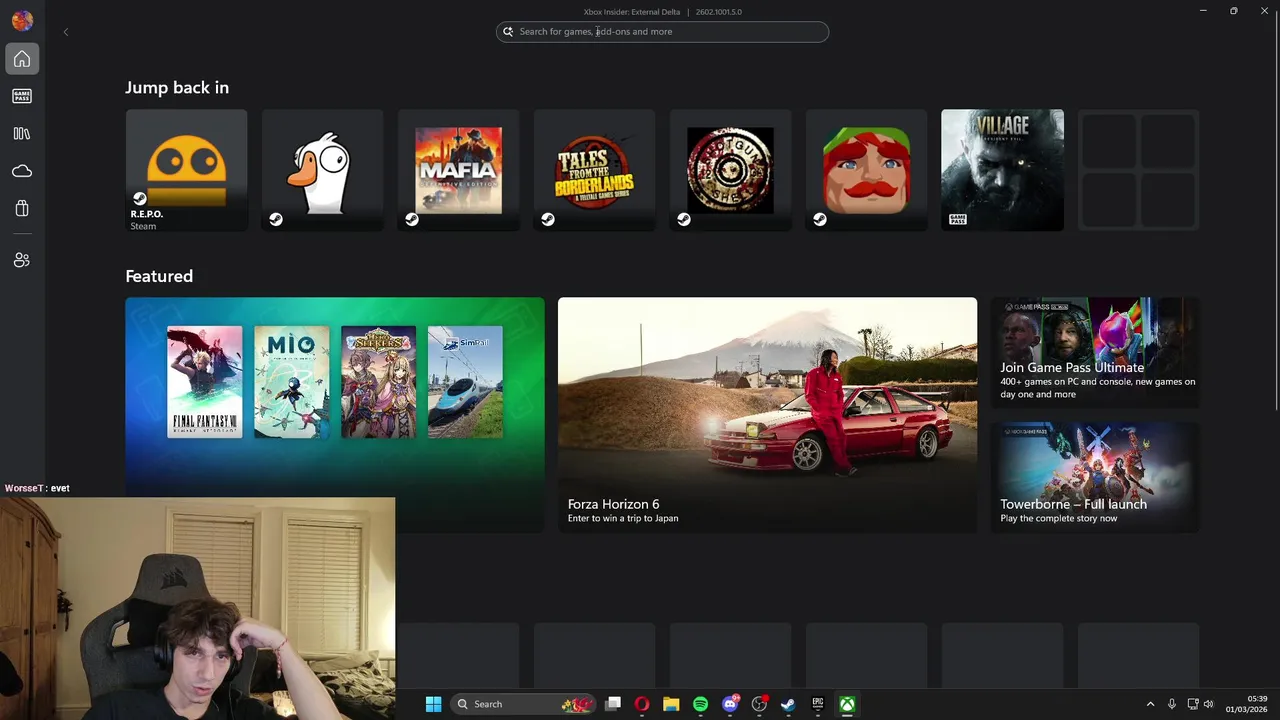Open the goose game tile

[x=322, y=170]
